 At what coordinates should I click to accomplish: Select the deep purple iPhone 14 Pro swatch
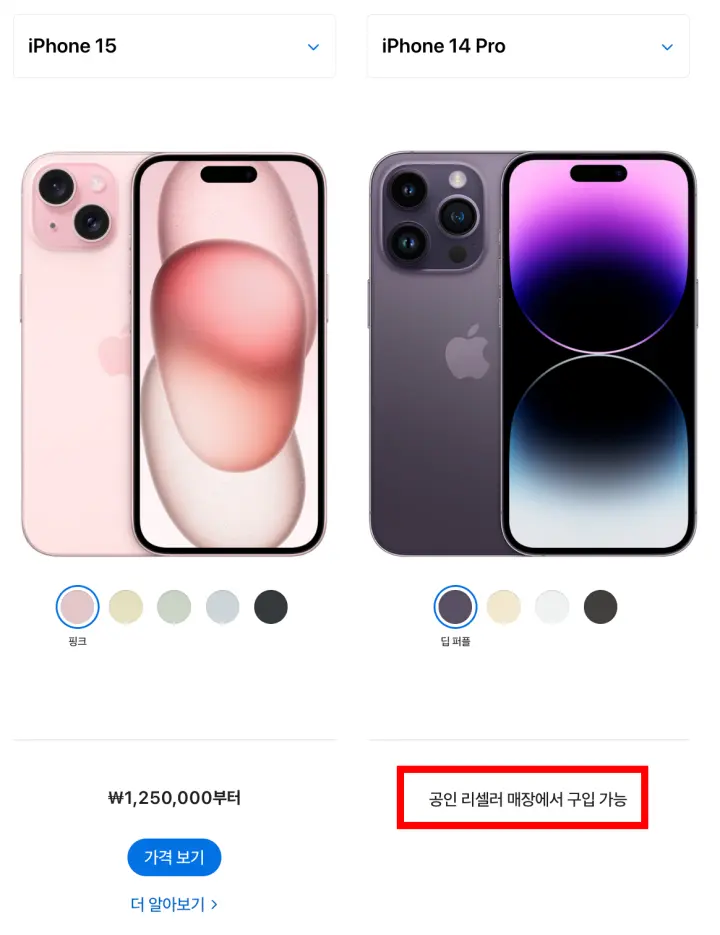pos(455,607)
